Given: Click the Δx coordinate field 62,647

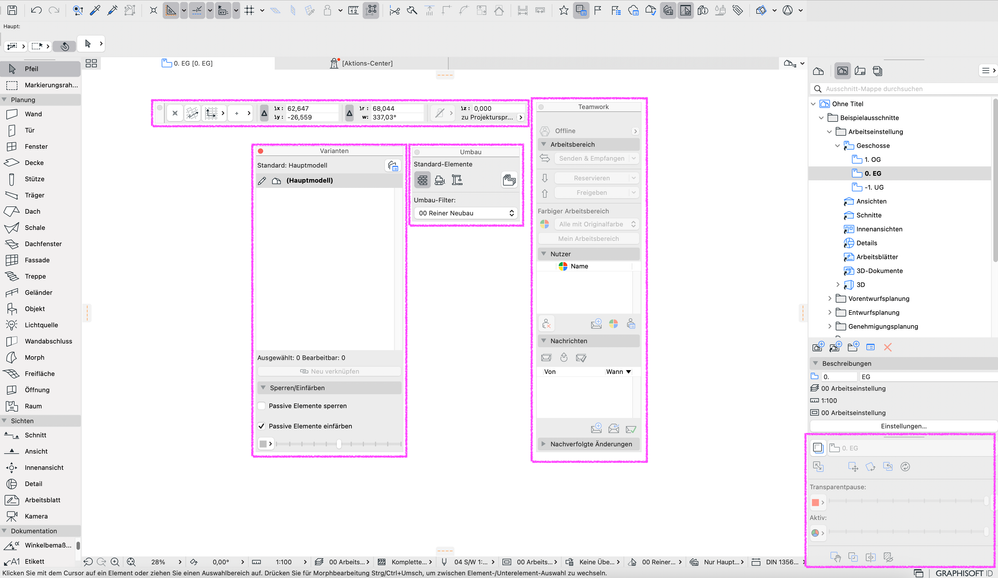Looking at the screenshot, I should coord(312,109).
